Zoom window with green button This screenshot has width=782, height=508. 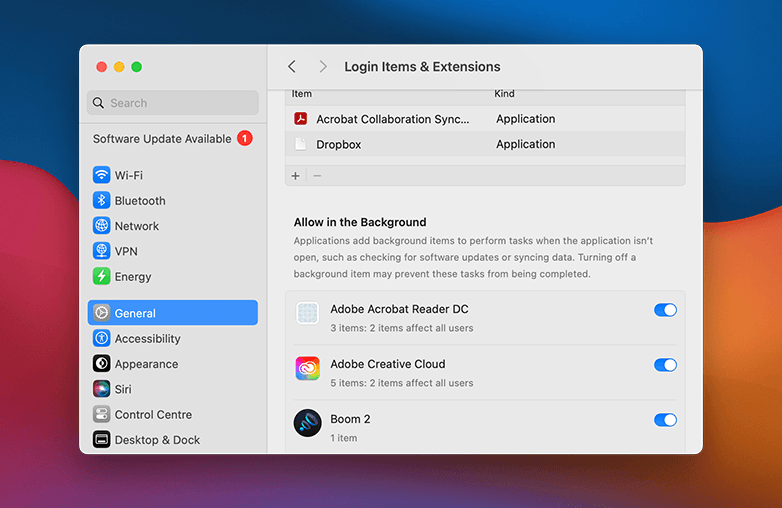(x=136, y=67)
